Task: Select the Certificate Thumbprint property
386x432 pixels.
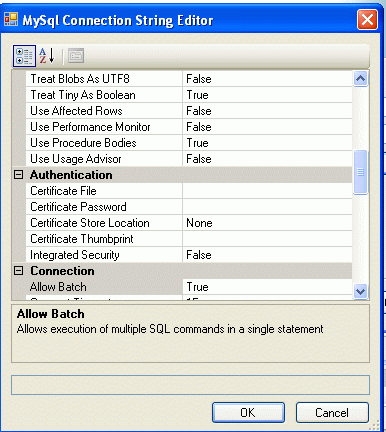Action: tap(104, 239)
